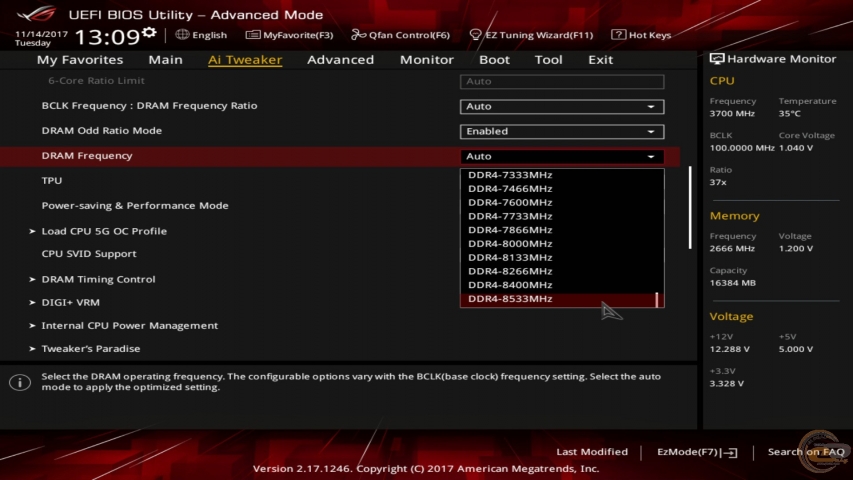This screenshot has width=853, height=480.
Task: Open the Exit tab
Action: [600, 59]
